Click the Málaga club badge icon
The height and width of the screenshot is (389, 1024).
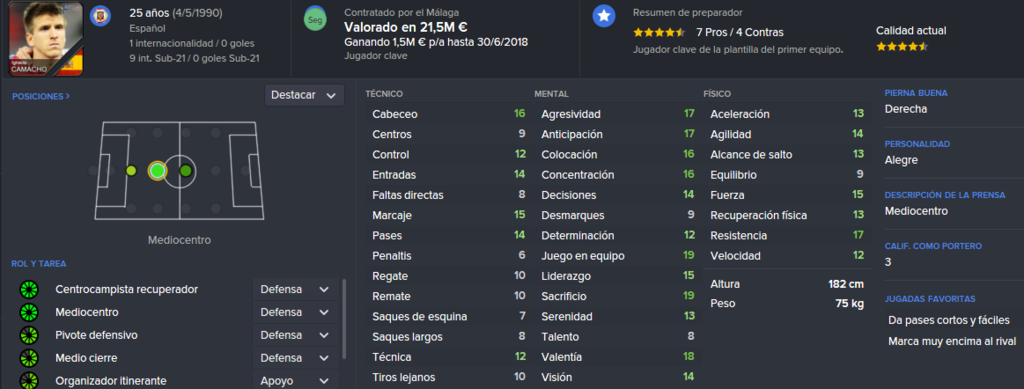(x=101, y=14)
